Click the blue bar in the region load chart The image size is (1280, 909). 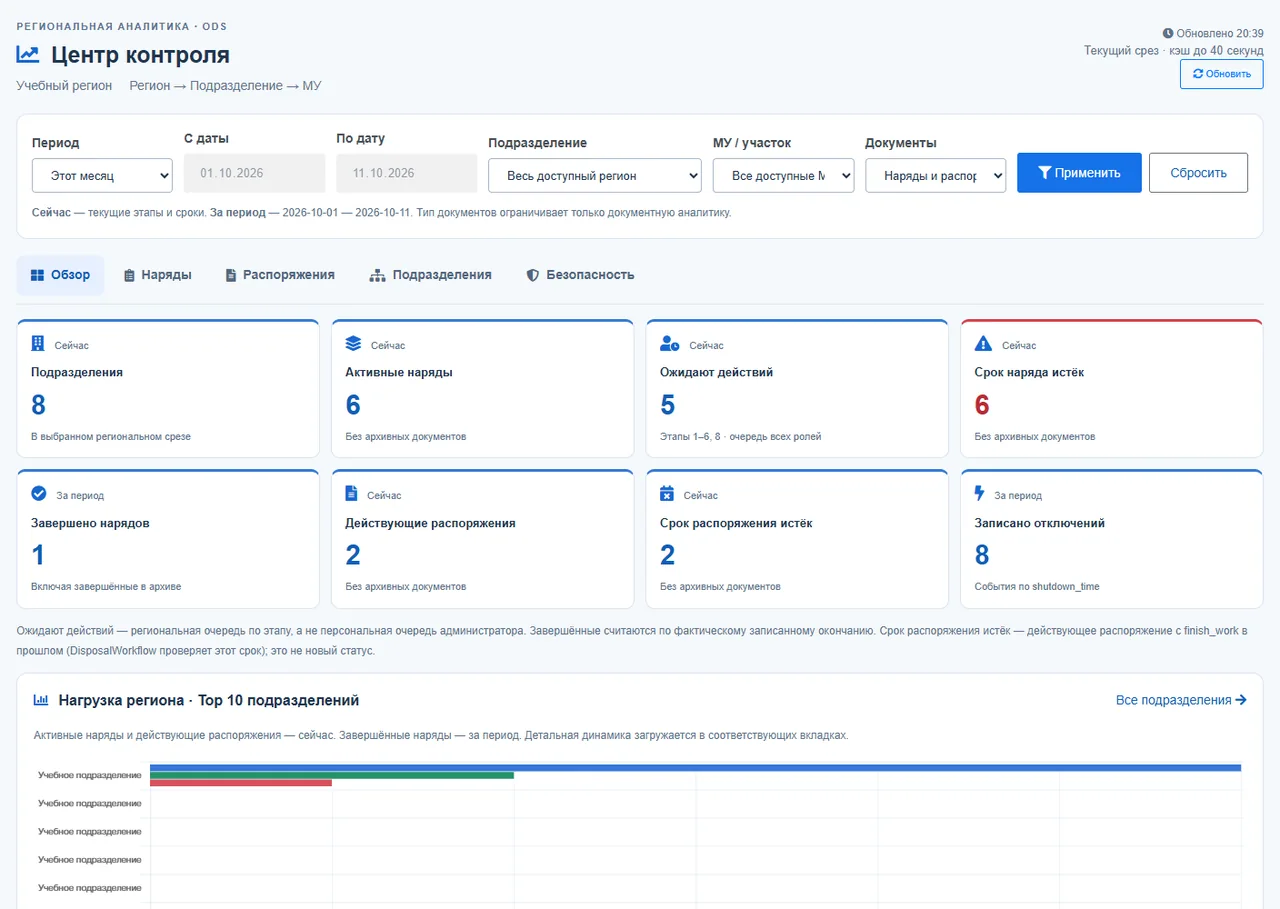coord(695,768)
